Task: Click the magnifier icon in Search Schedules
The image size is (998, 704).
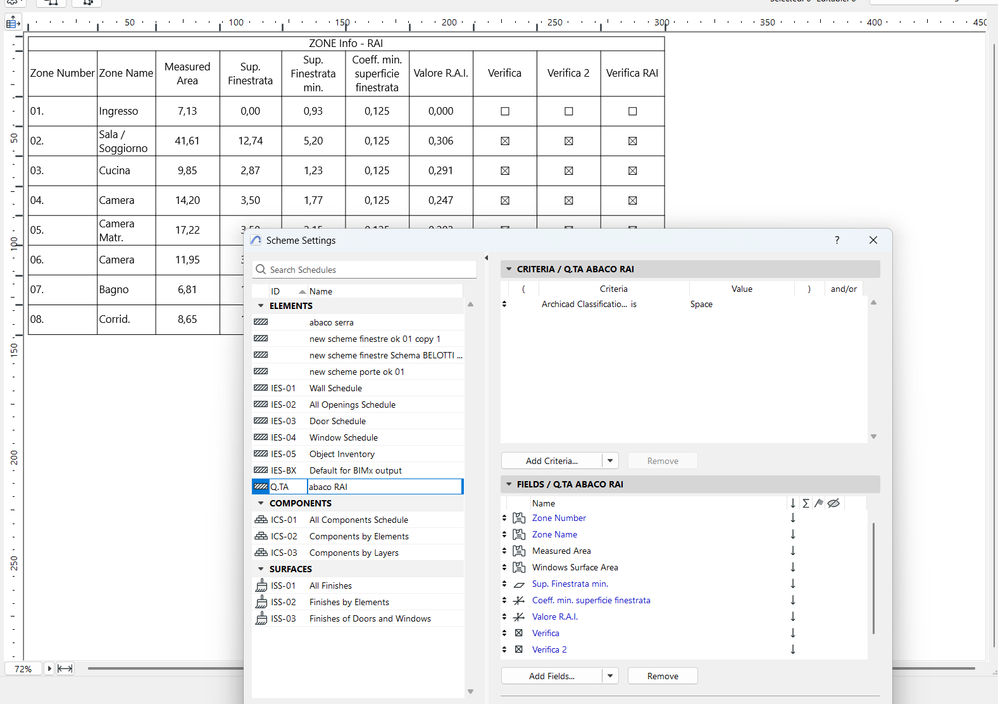Action: [x=260, y=269]
